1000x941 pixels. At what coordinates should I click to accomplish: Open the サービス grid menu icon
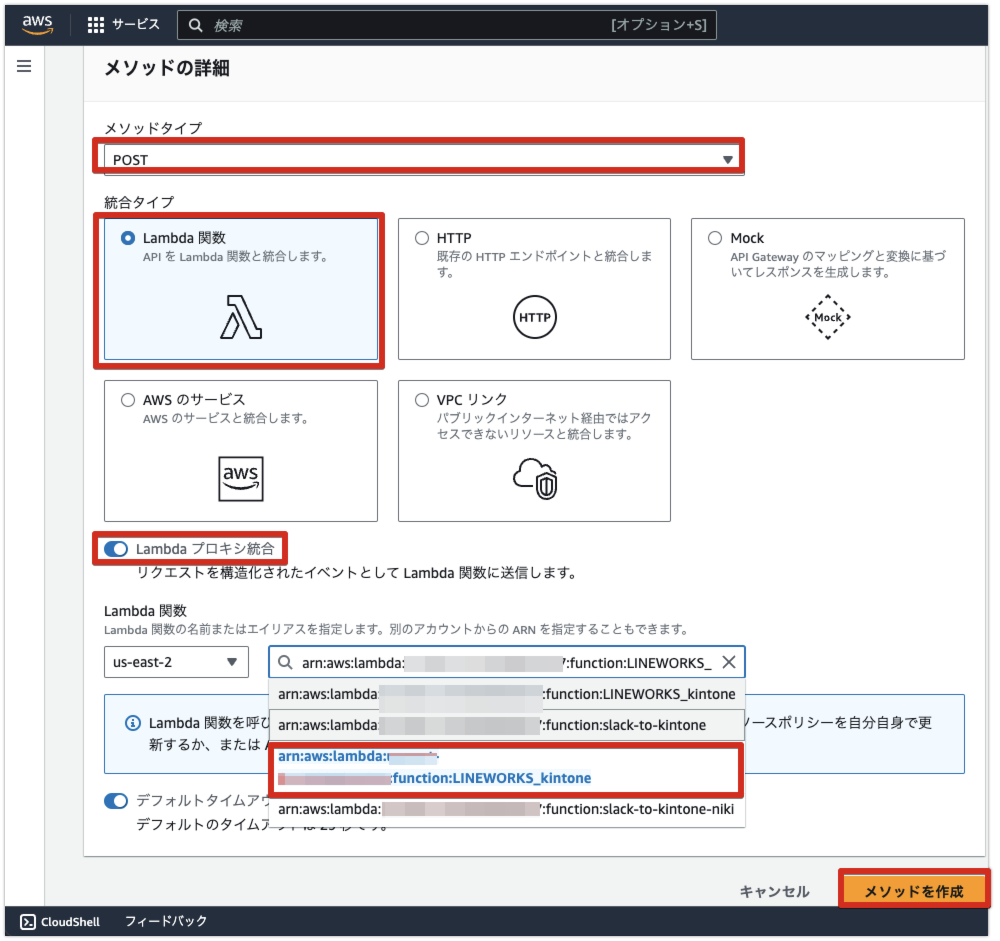click(96, 25)
